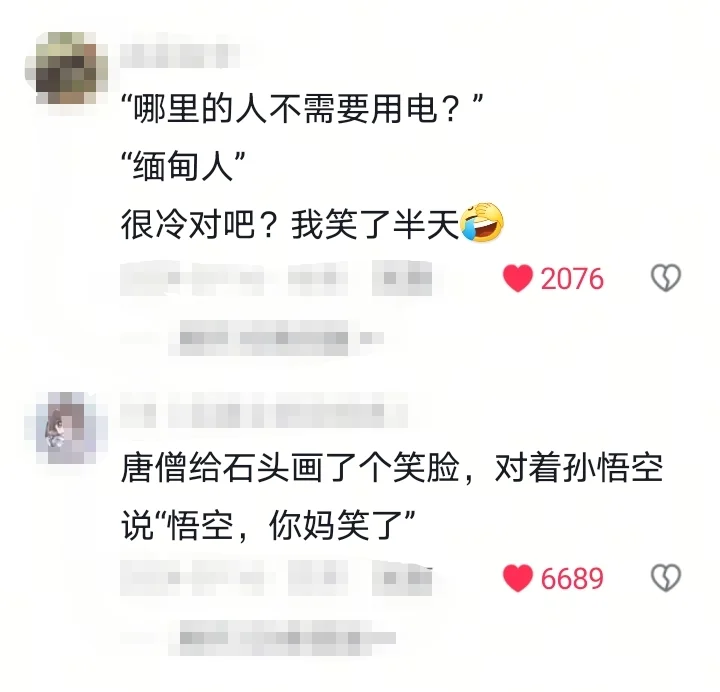Dislike the 唐僧 joke comment
720x692 pixels.
[x=665, y=578]
